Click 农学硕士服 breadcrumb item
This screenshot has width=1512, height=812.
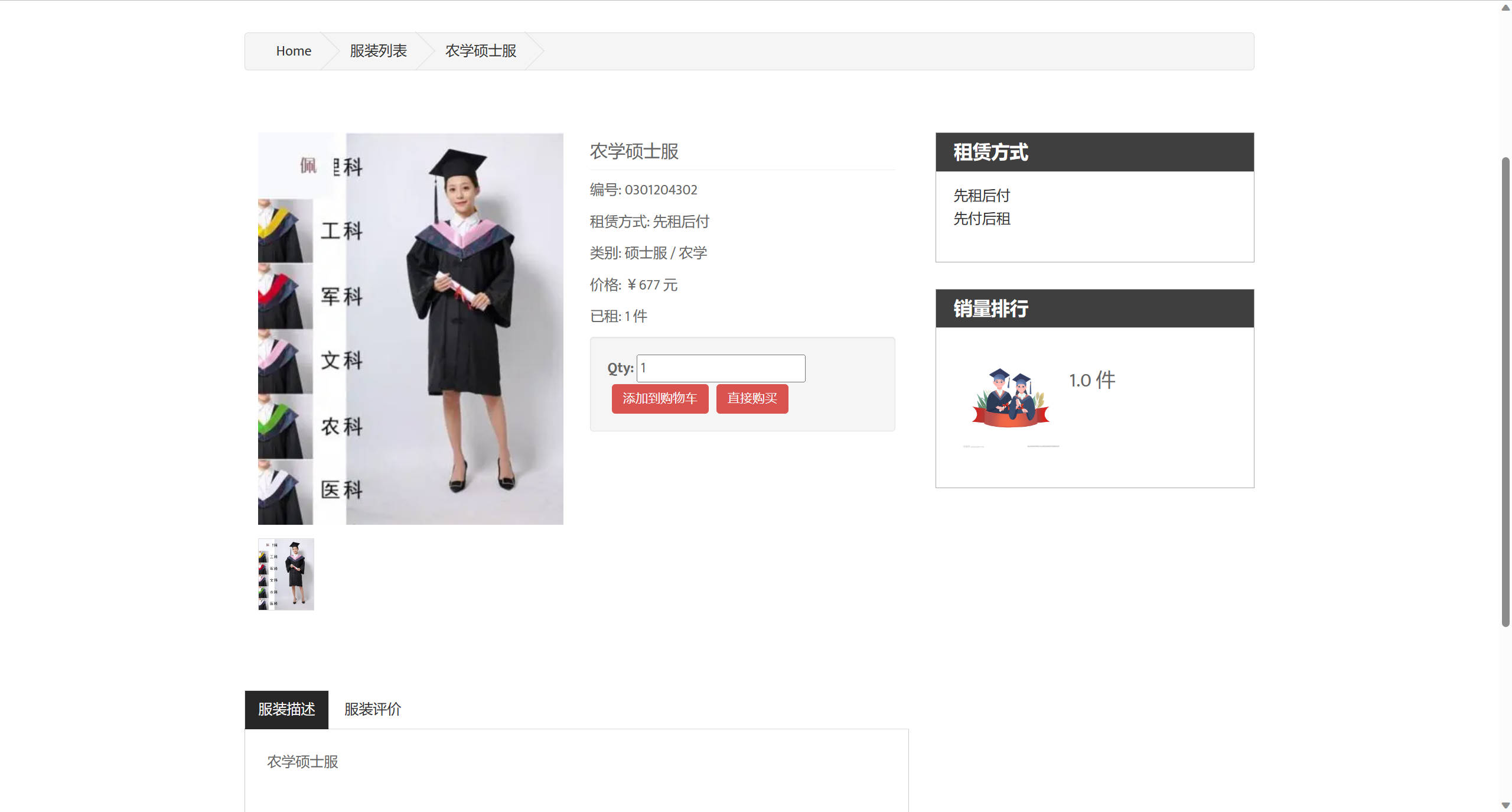[x=480, y=51]
